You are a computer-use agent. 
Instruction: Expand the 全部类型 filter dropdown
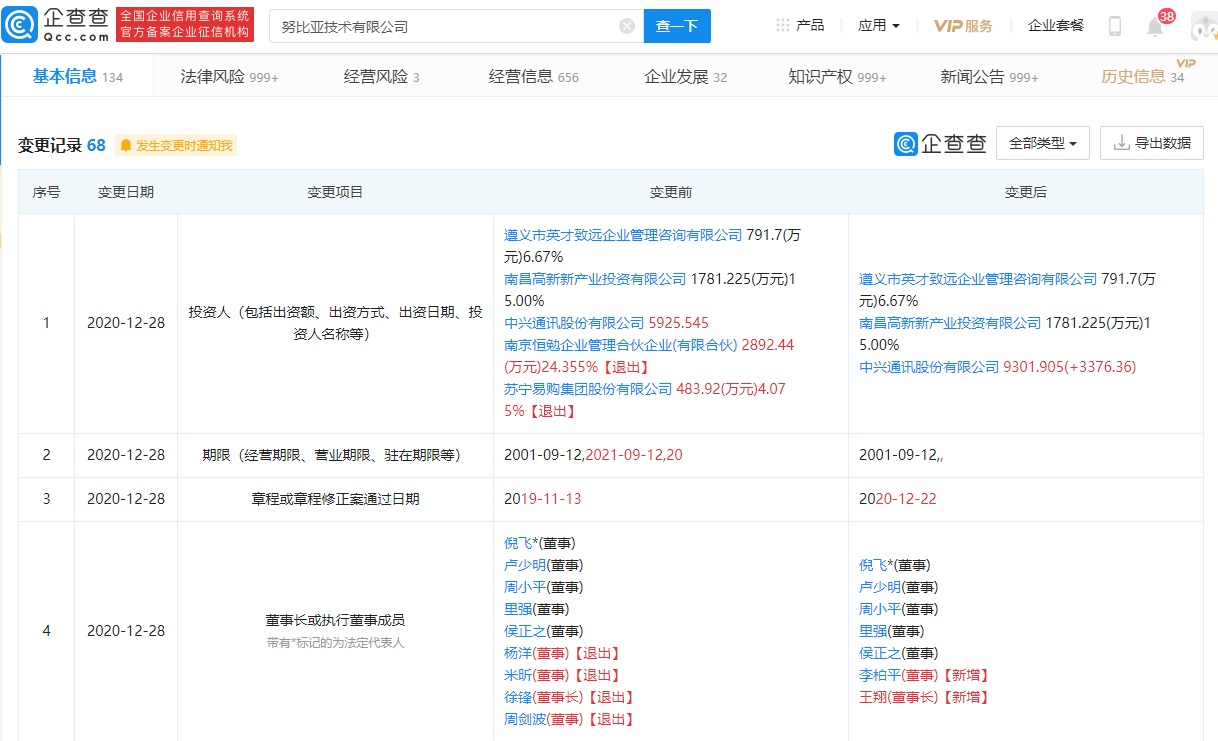[x=1042, y=143]
